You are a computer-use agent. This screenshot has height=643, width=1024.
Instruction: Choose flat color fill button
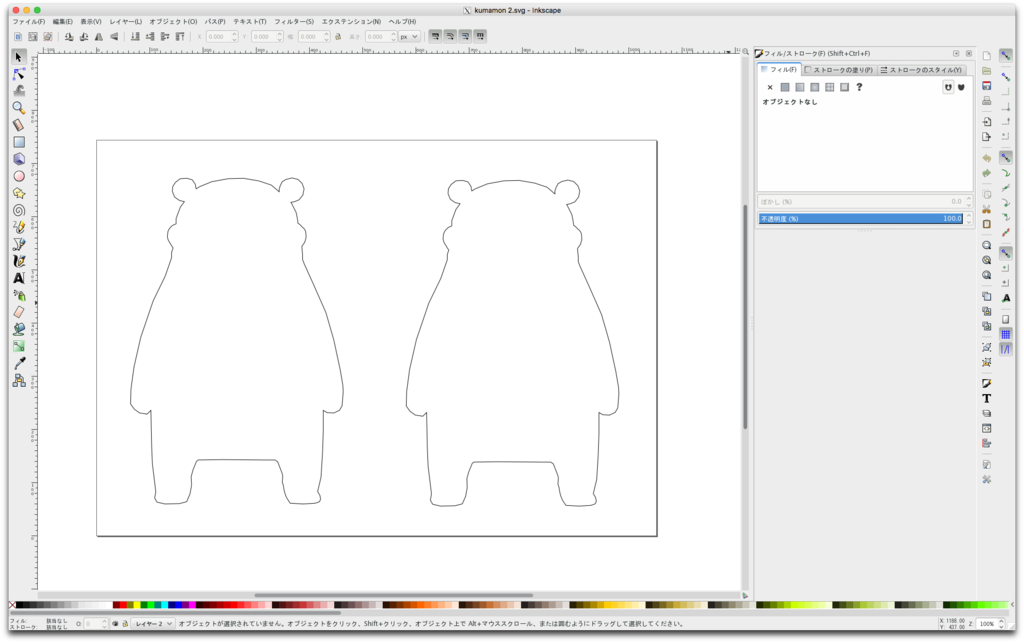coord(785,87)
